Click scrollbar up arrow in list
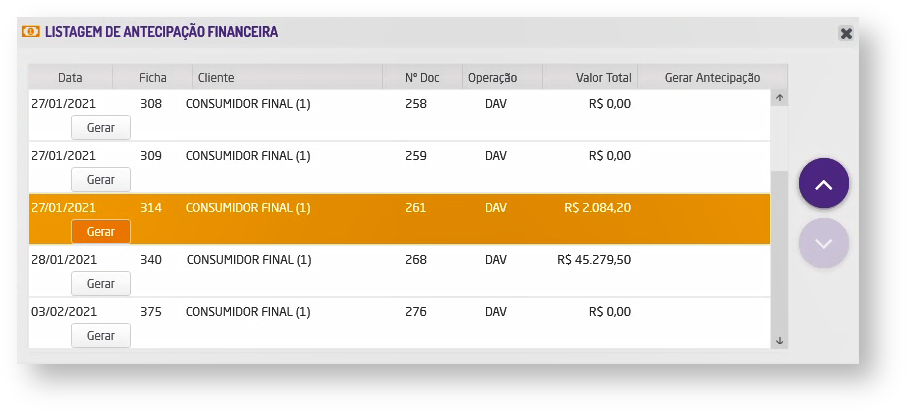Viewport: 907px width, 412px height. click(779, 98)
